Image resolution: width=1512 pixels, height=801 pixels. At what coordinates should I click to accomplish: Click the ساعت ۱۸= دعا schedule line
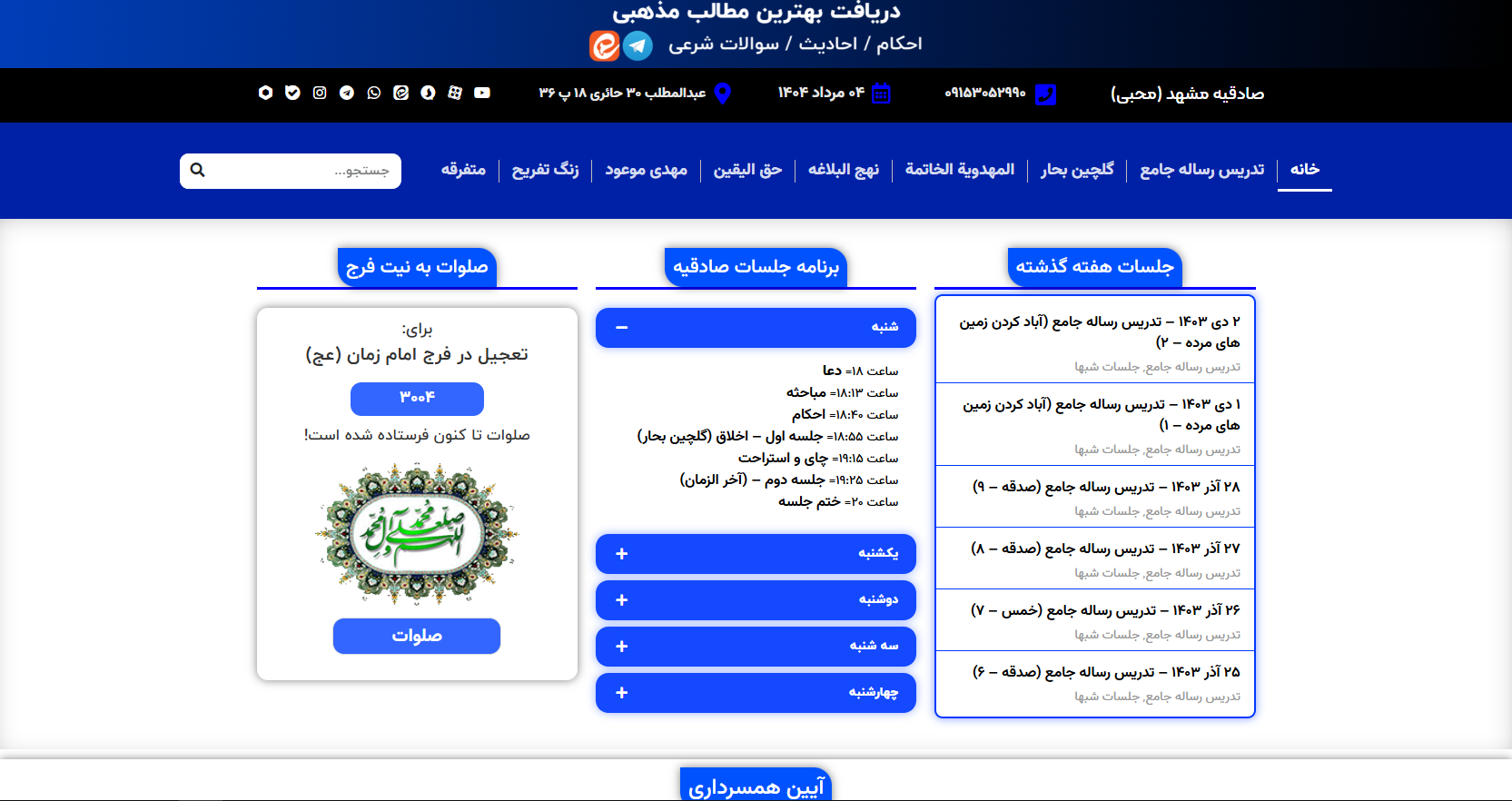point(860,371)
